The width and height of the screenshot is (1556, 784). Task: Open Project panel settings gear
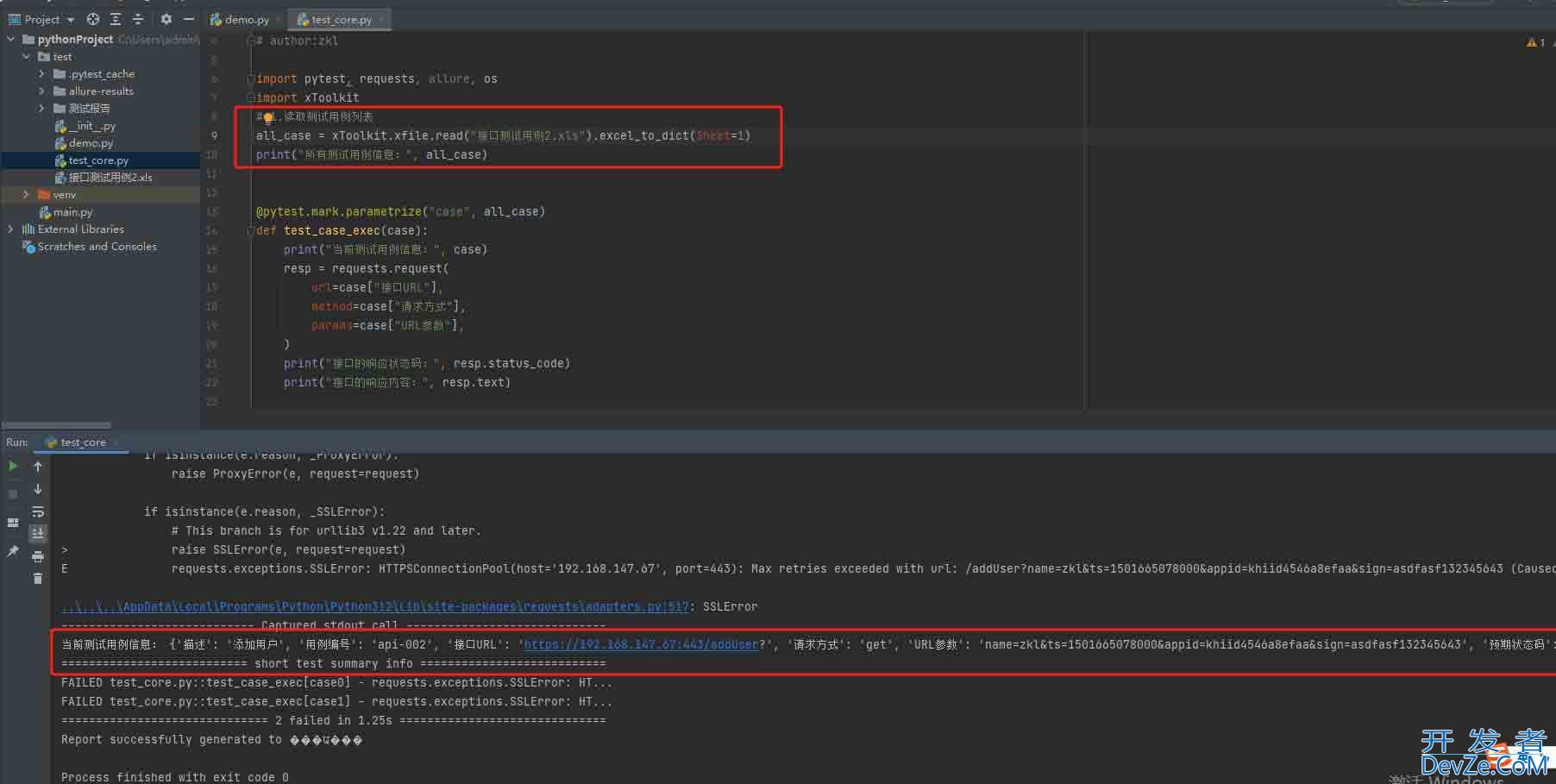click(166, 19)
